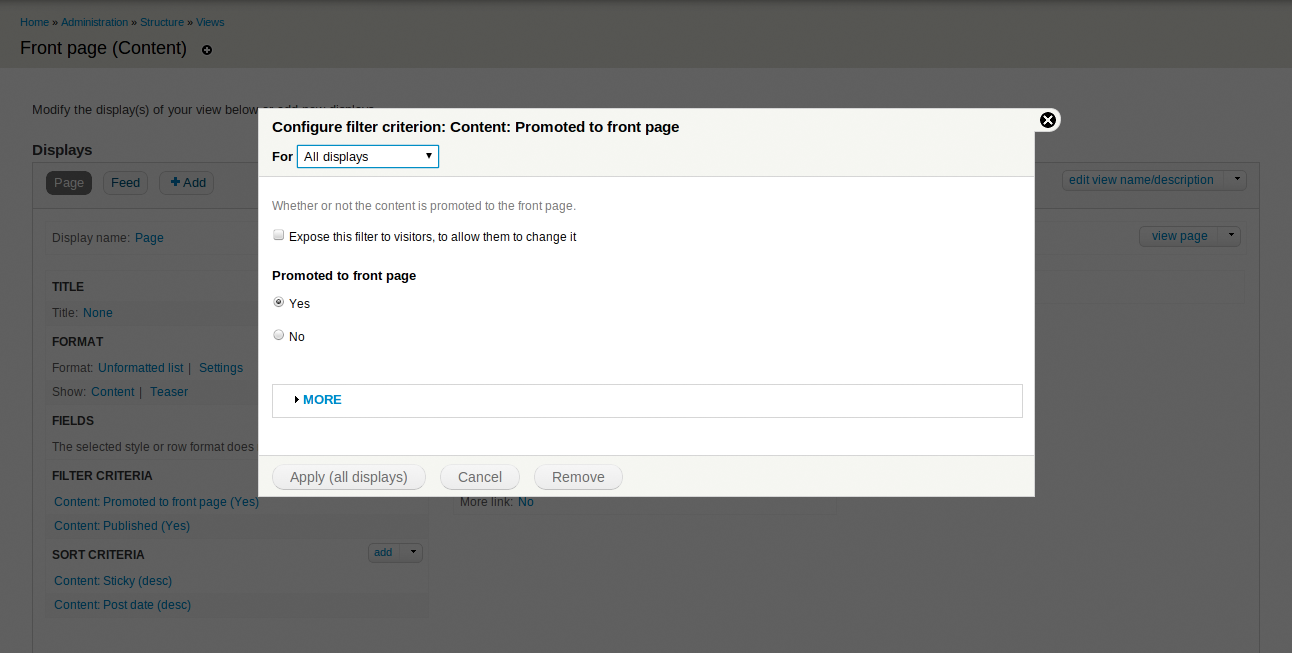Expand the MORE section
The height and width of the screenshot is (653, 1292).
pyautogui.click(x=322, y=399)
